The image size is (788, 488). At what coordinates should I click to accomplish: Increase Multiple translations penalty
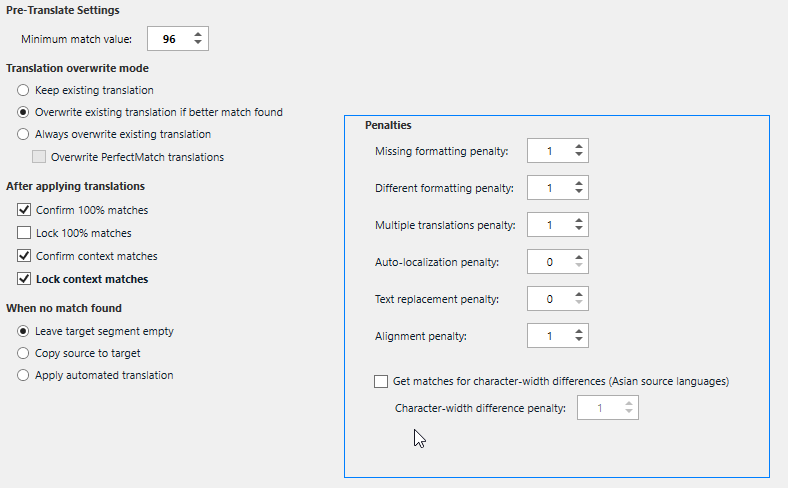pyautogui.click(x=579, y=221)
